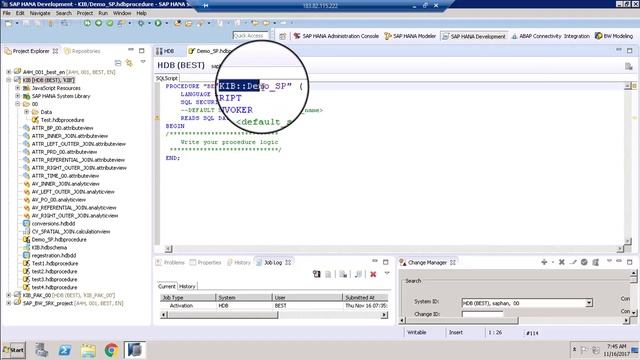Switch to the Change Manager tab
This screenshot has height=360, width=640.
427,262
